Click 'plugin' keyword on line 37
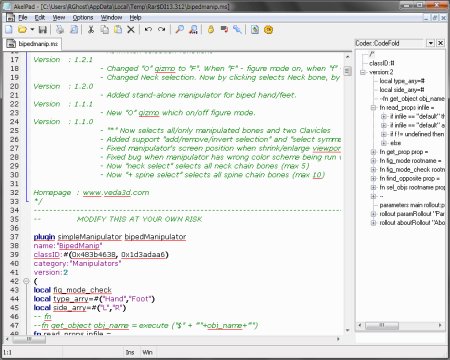 [44, 237]
